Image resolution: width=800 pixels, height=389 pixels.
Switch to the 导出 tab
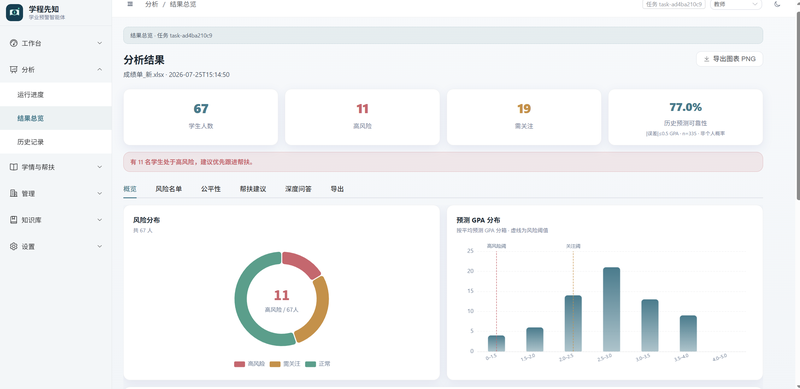(x=337, y=189)
